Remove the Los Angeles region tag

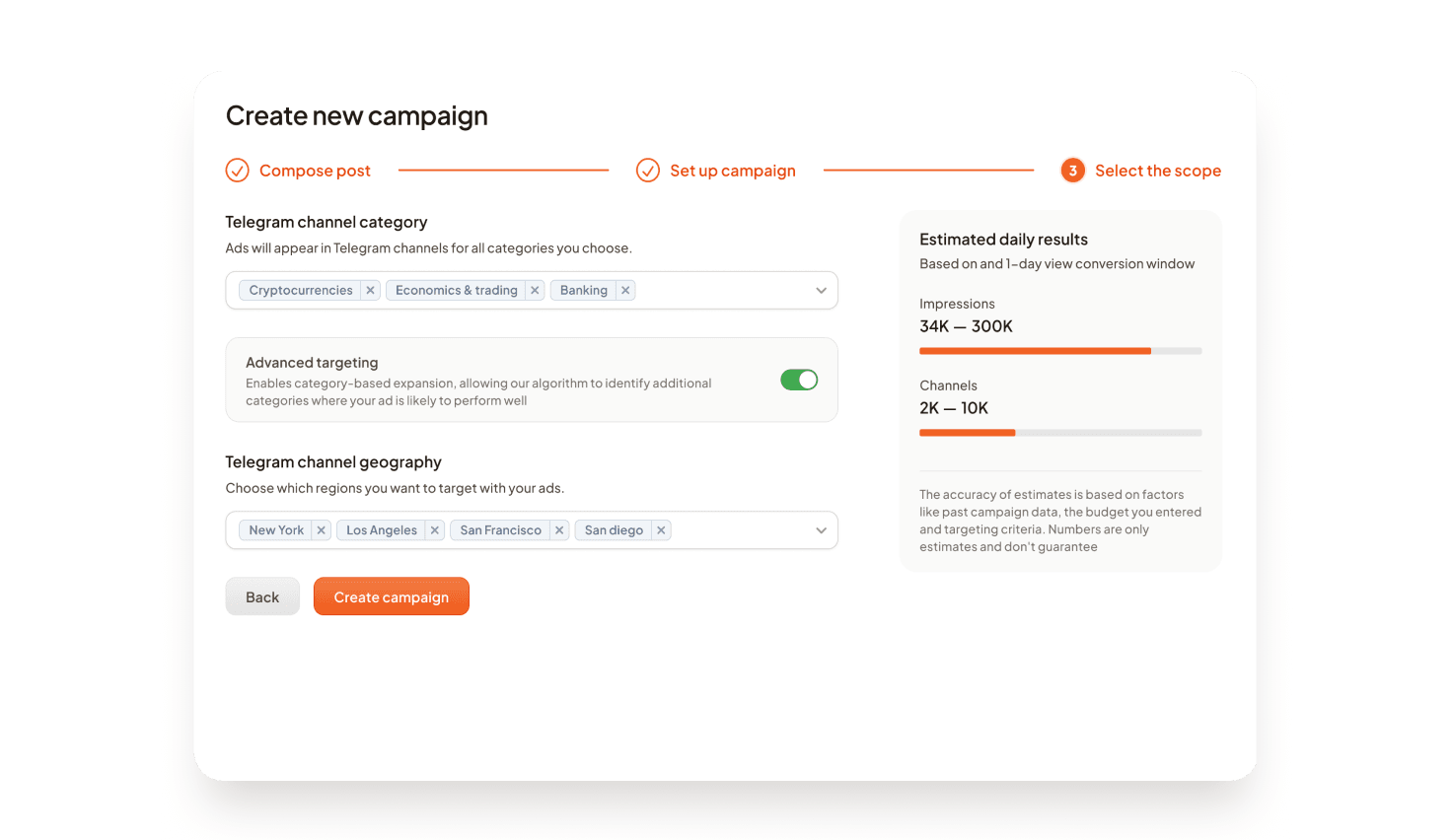pos(434,530)
